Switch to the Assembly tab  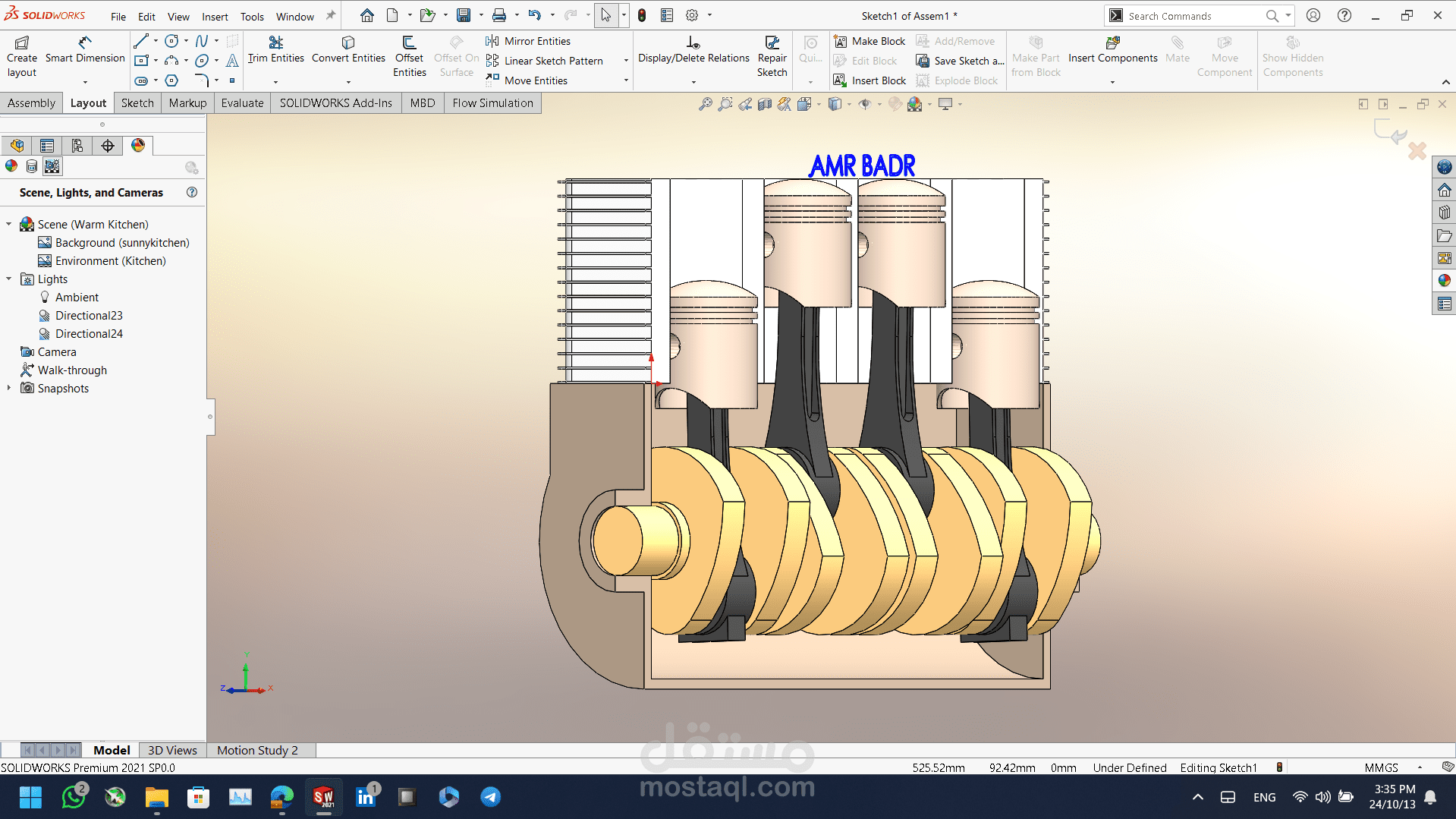[31, 103]
